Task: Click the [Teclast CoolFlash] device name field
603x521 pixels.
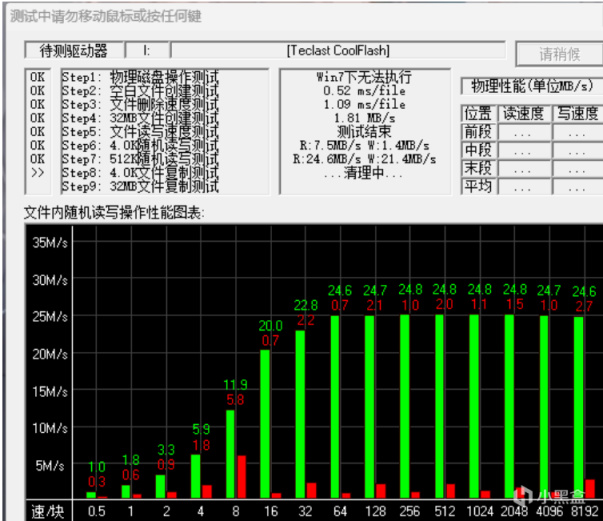Action: coord(338,50)
